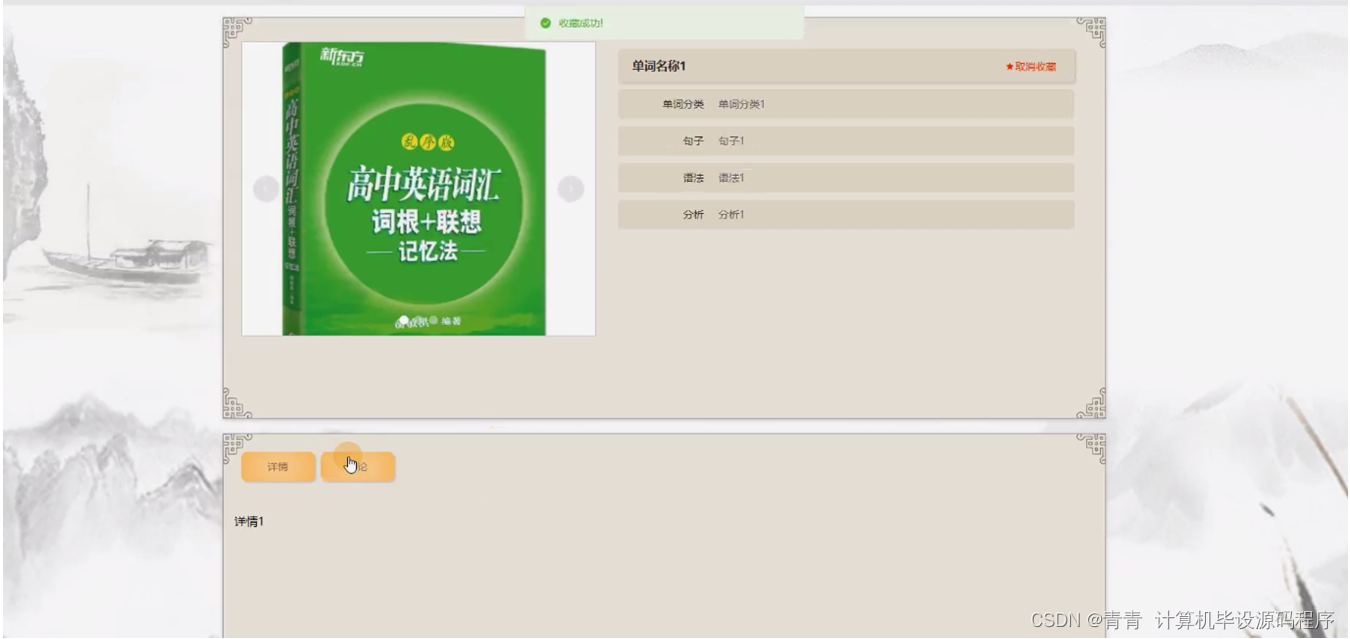The image size is (1350, 639).
Task: Click the 句子1 value
Action: (x=731, y=141)
